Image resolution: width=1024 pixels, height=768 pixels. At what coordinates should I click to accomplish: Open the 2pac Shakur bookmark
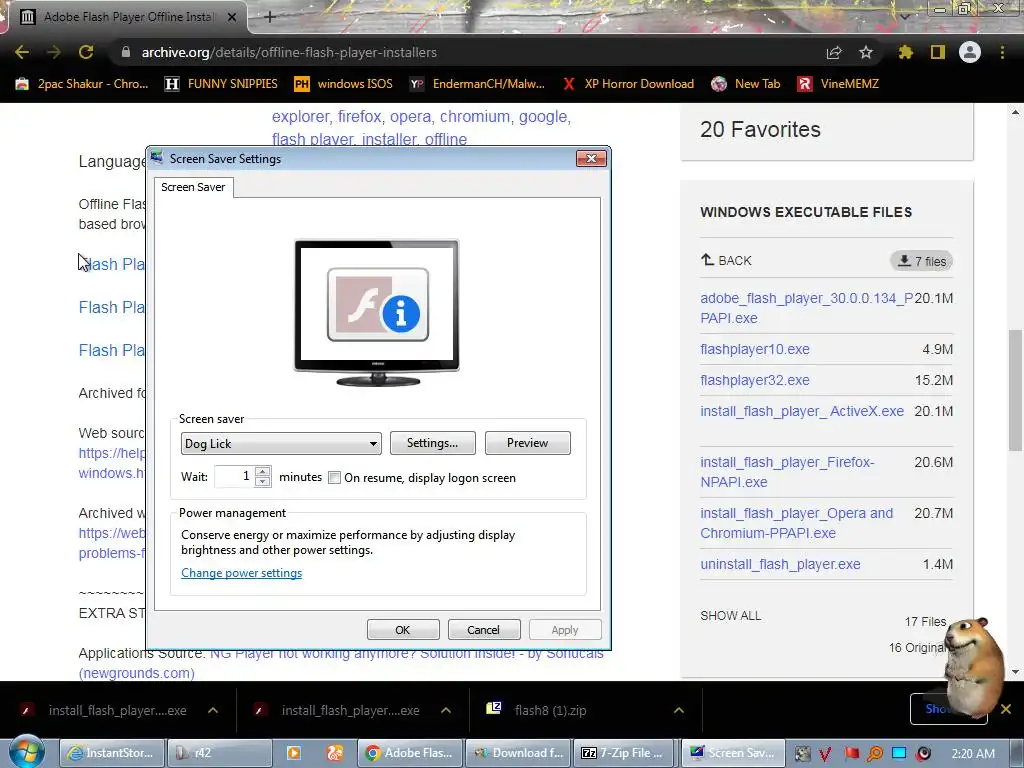click(82, 84)
